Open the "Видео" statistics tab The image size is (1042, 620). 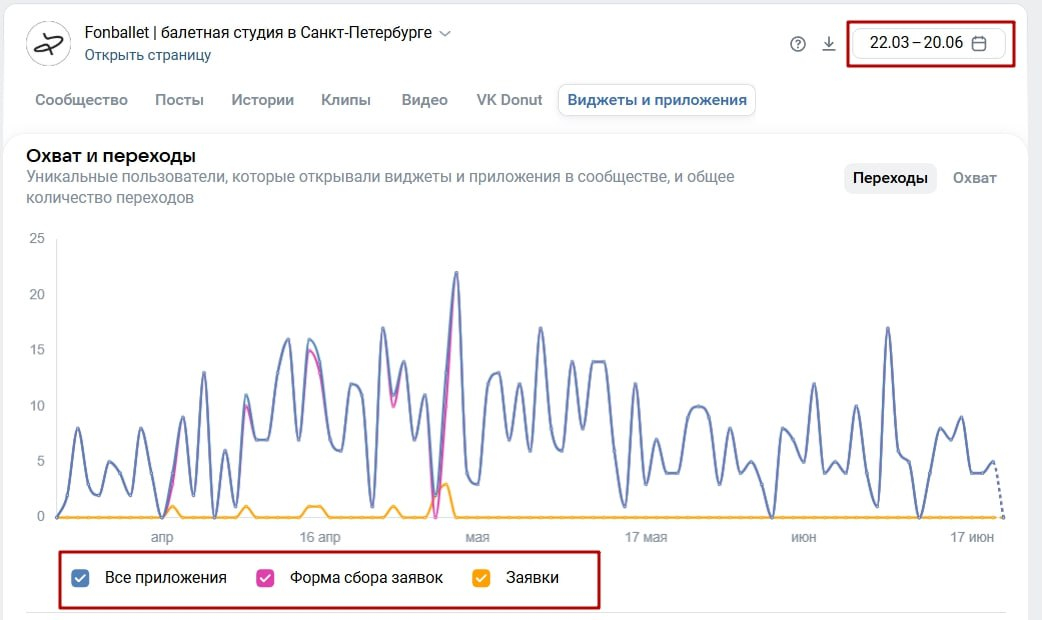pyautogui.click(x=424, y=100)
